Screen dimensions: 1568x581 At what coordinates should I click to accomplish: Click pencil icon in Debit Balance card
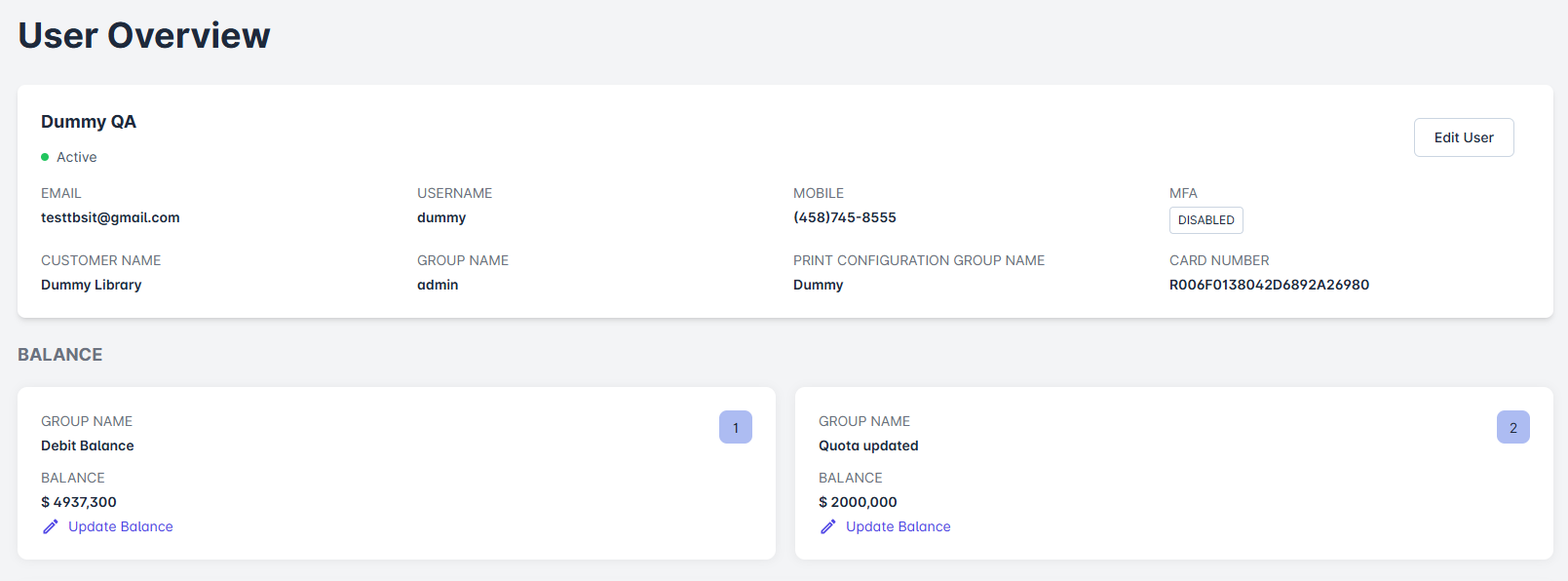point(51,526)
